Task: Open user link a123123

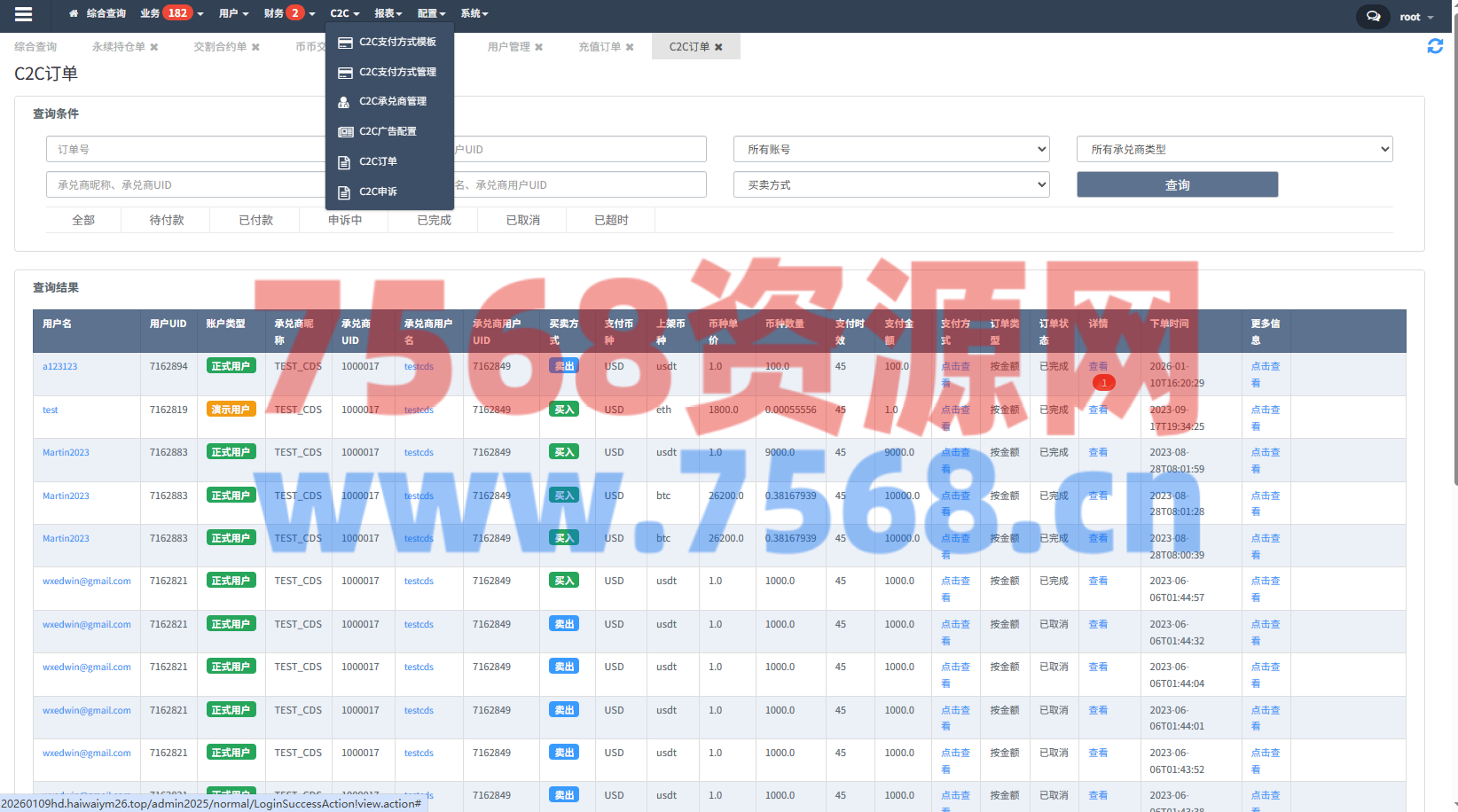Action: tap(59, 366)
